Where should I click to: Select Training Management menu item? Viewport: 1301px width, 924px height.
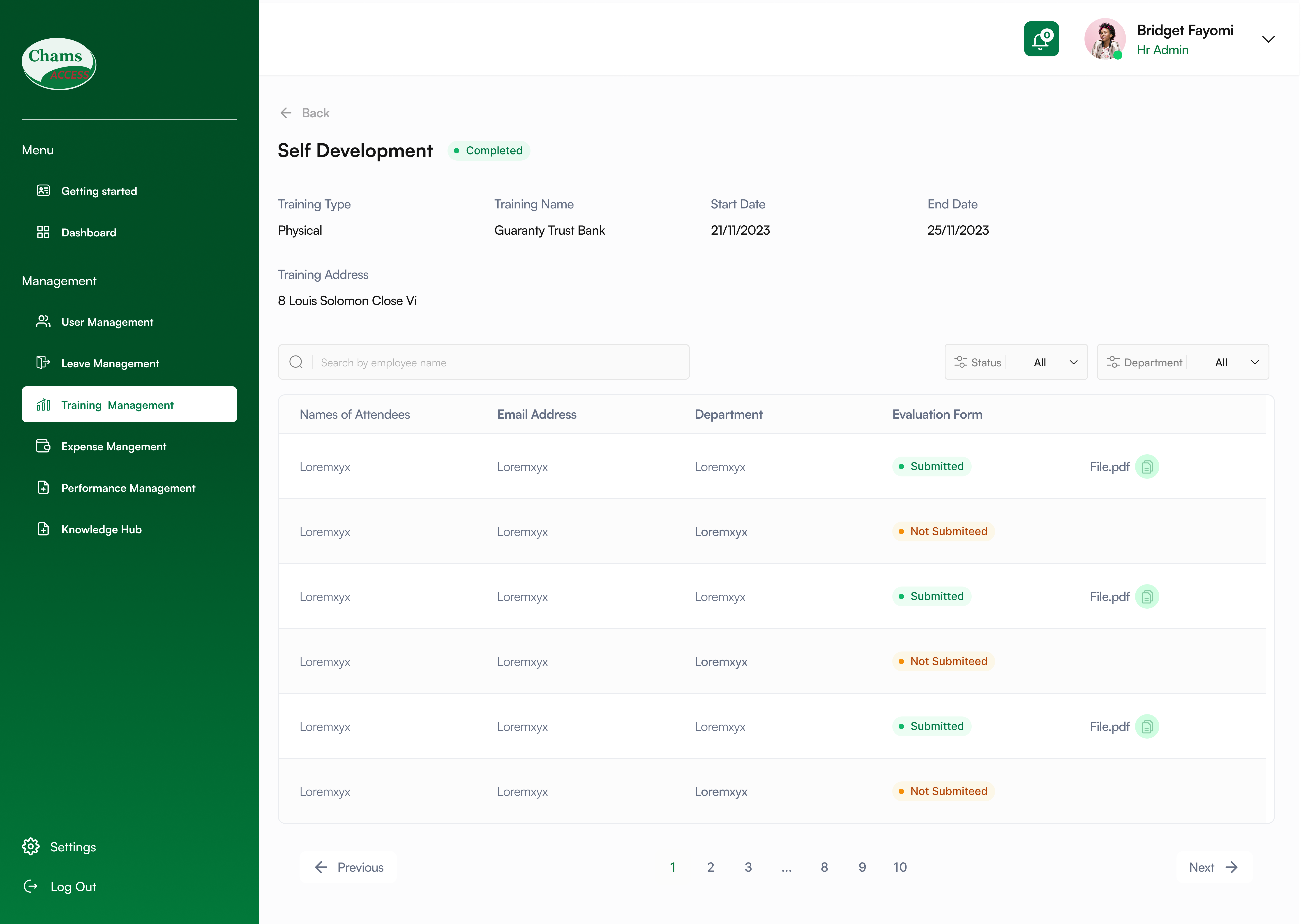[129, 404]
